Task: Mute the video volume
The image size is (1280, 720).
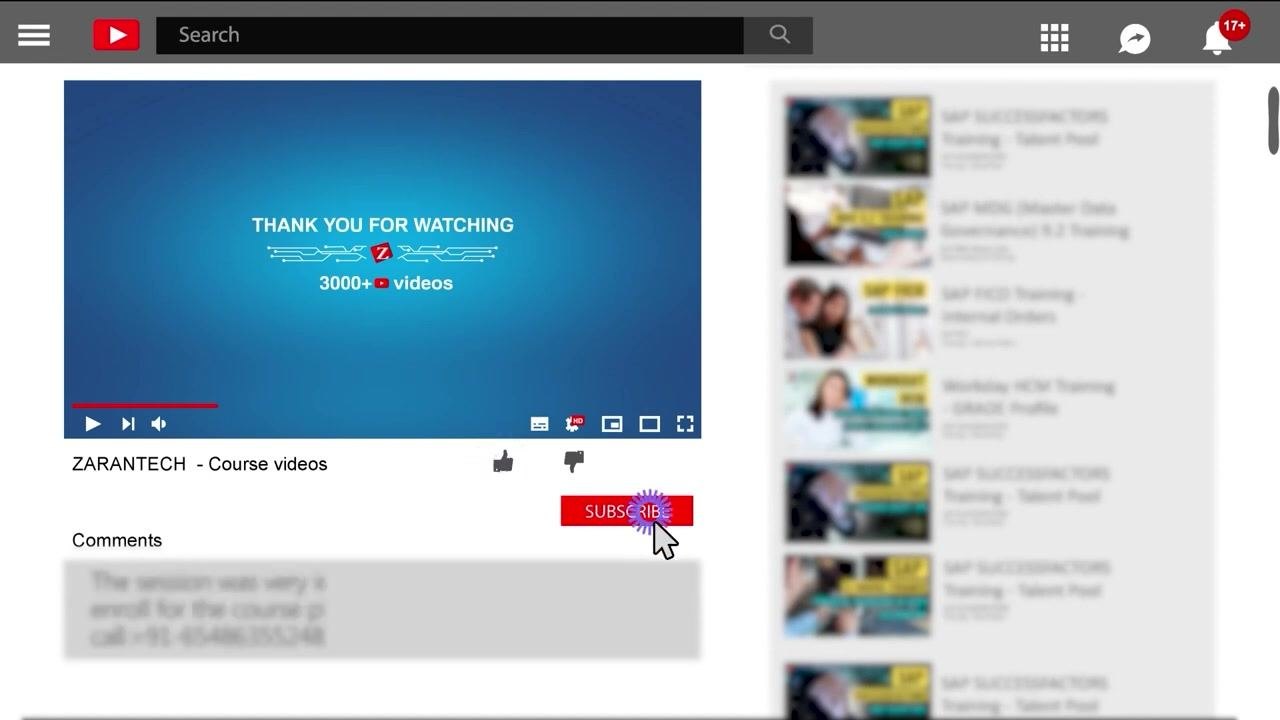Action: tap(159, 424)
